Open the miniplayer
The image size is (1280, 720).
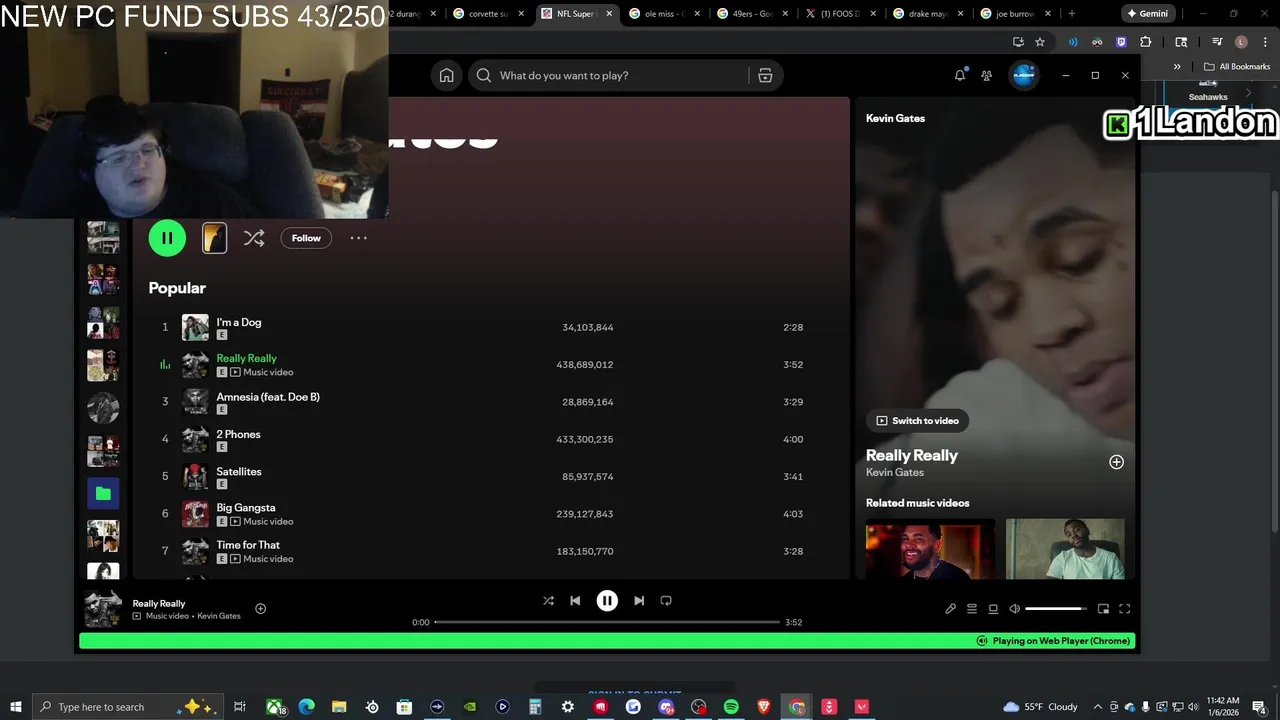click(x=1103, y=608)
